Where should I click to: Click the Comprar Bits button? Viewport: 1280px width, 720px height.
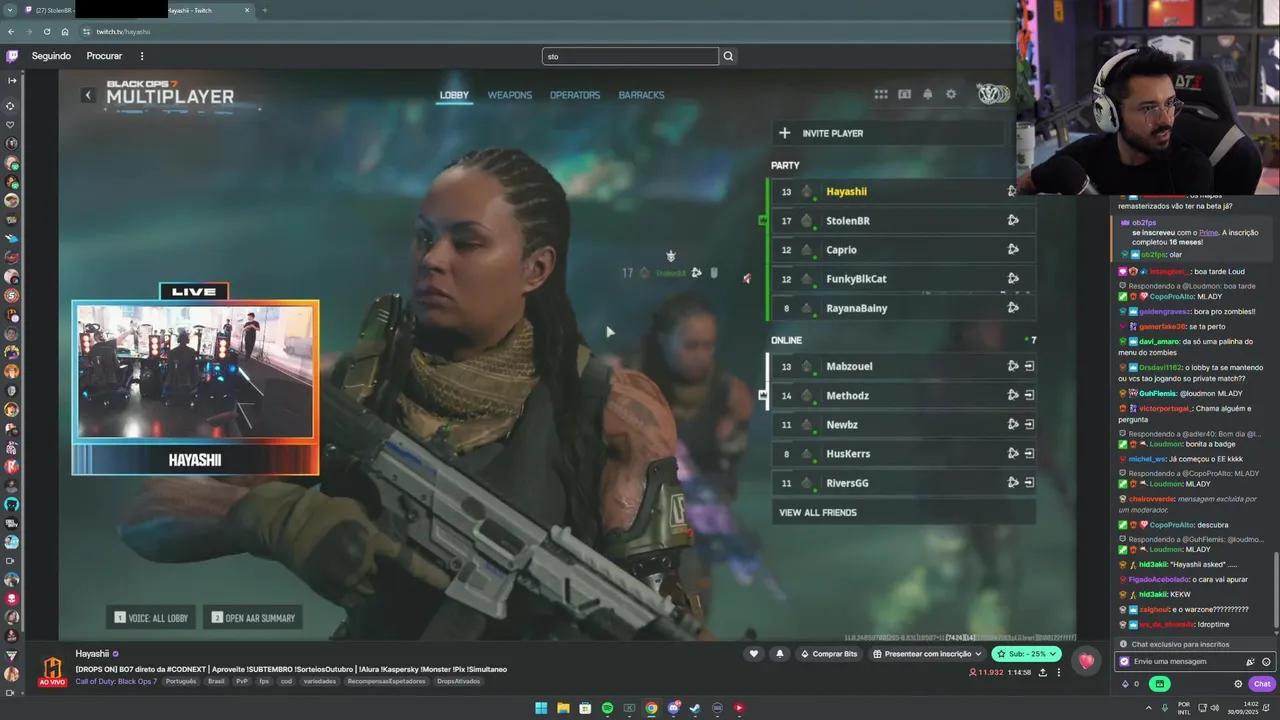click(x=827, y=654)
